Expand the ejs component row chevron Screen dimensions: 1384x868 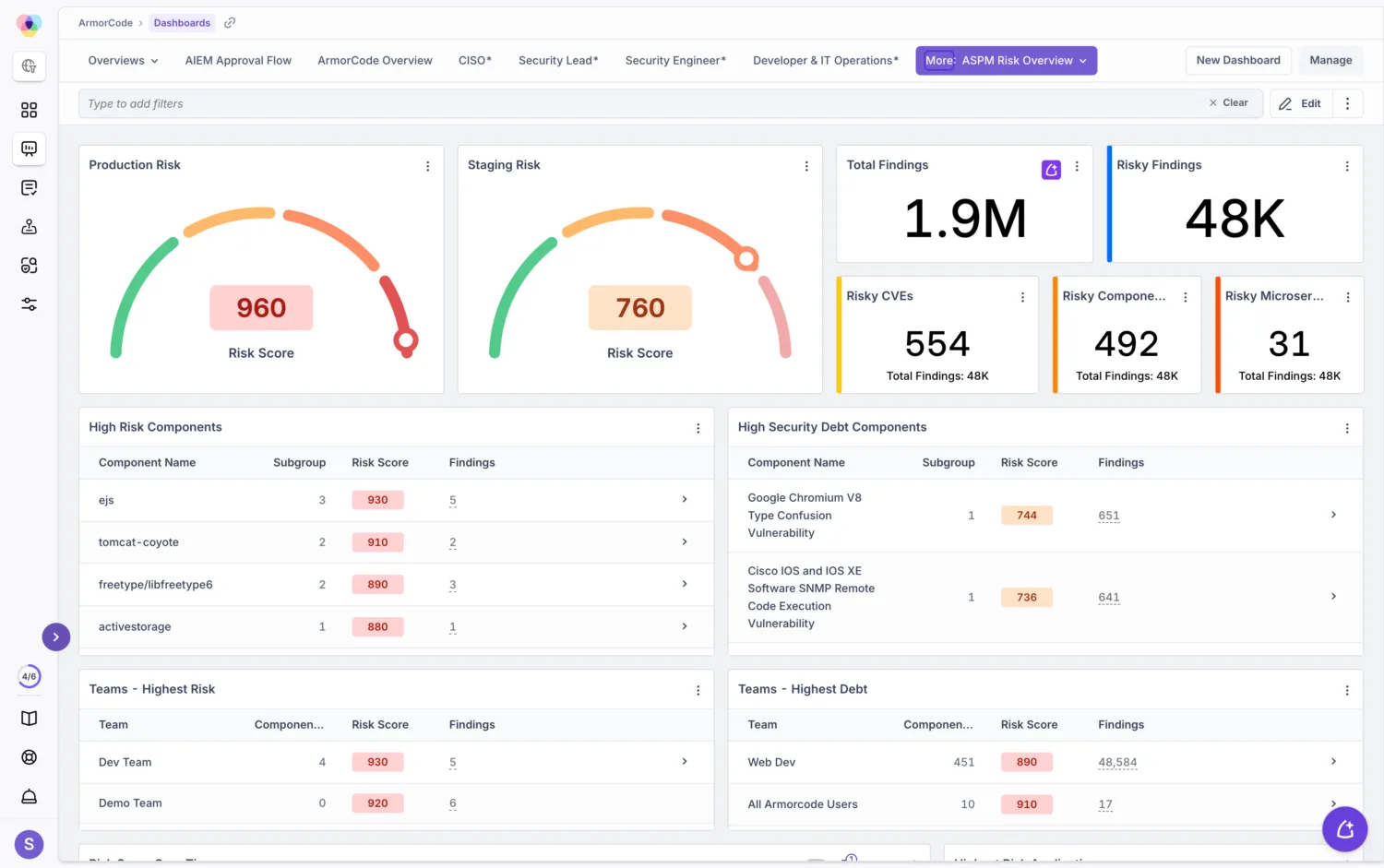(685, 499)
